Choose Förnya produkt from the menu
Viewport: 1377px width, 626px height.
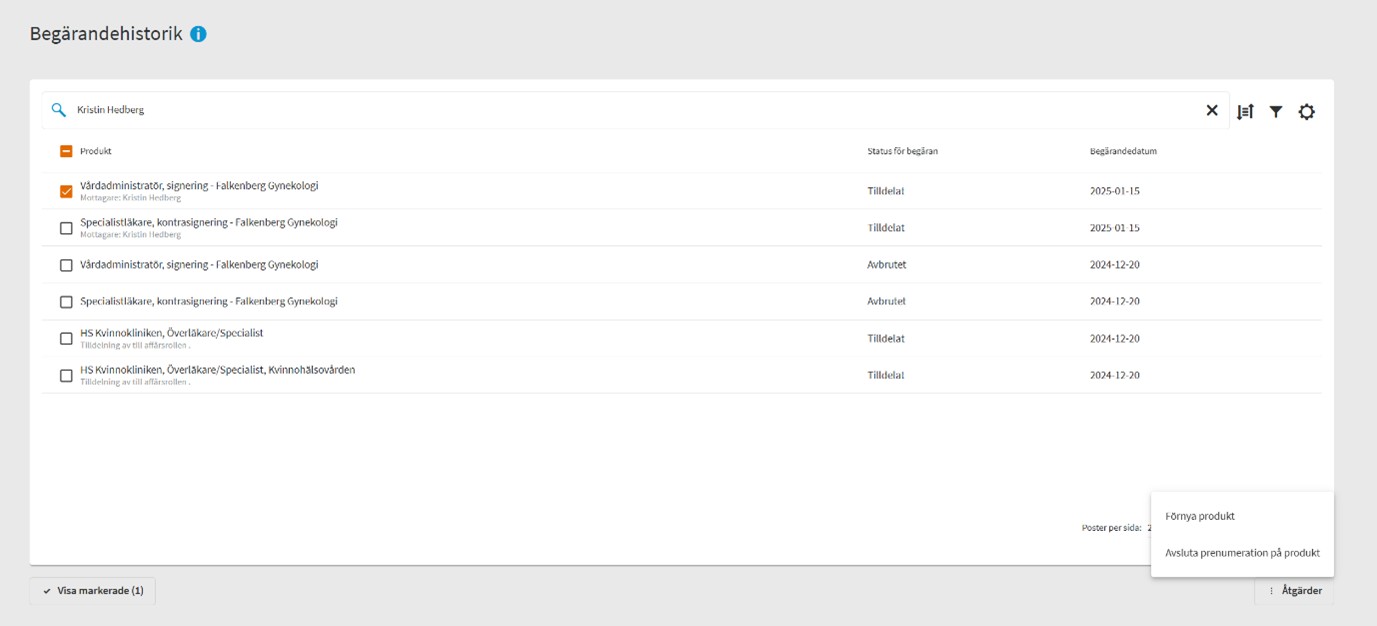click(1200, 516)
